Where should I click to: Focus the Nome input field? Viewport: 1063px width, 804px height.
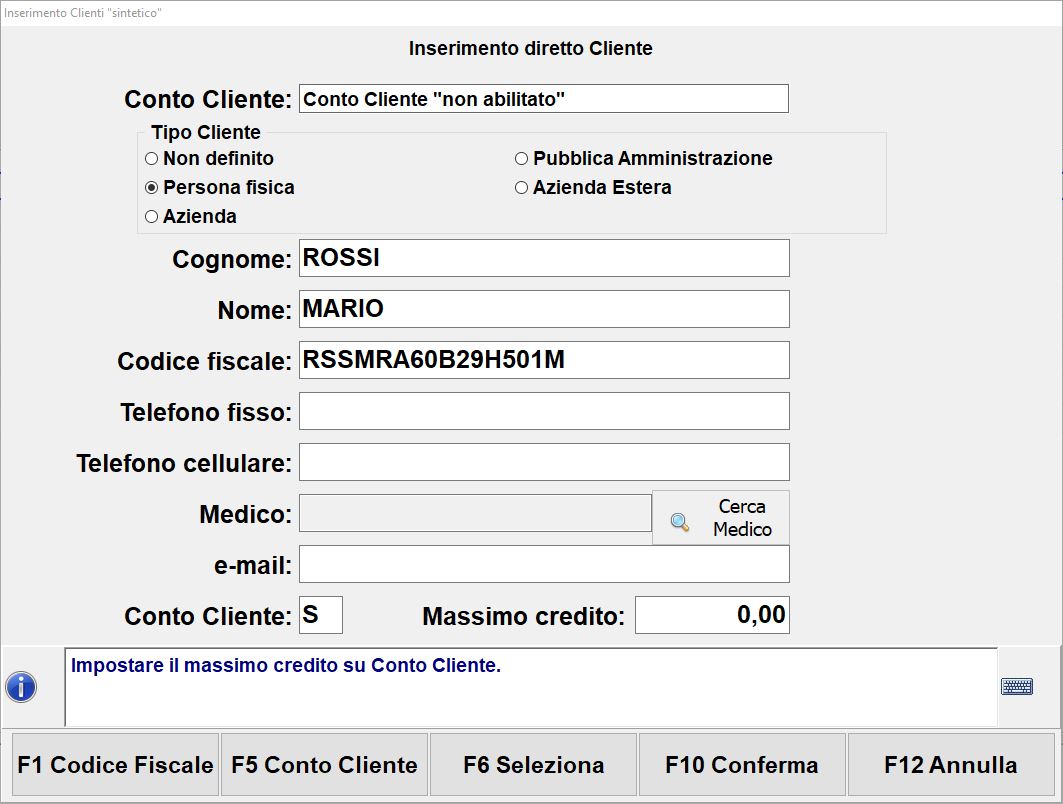tap(544, 309)
